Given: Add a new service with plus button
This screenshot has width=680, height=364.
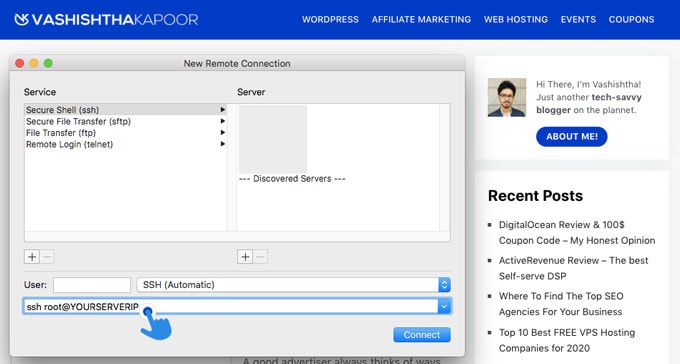Looking at the screenshot, I should (32, 257).
